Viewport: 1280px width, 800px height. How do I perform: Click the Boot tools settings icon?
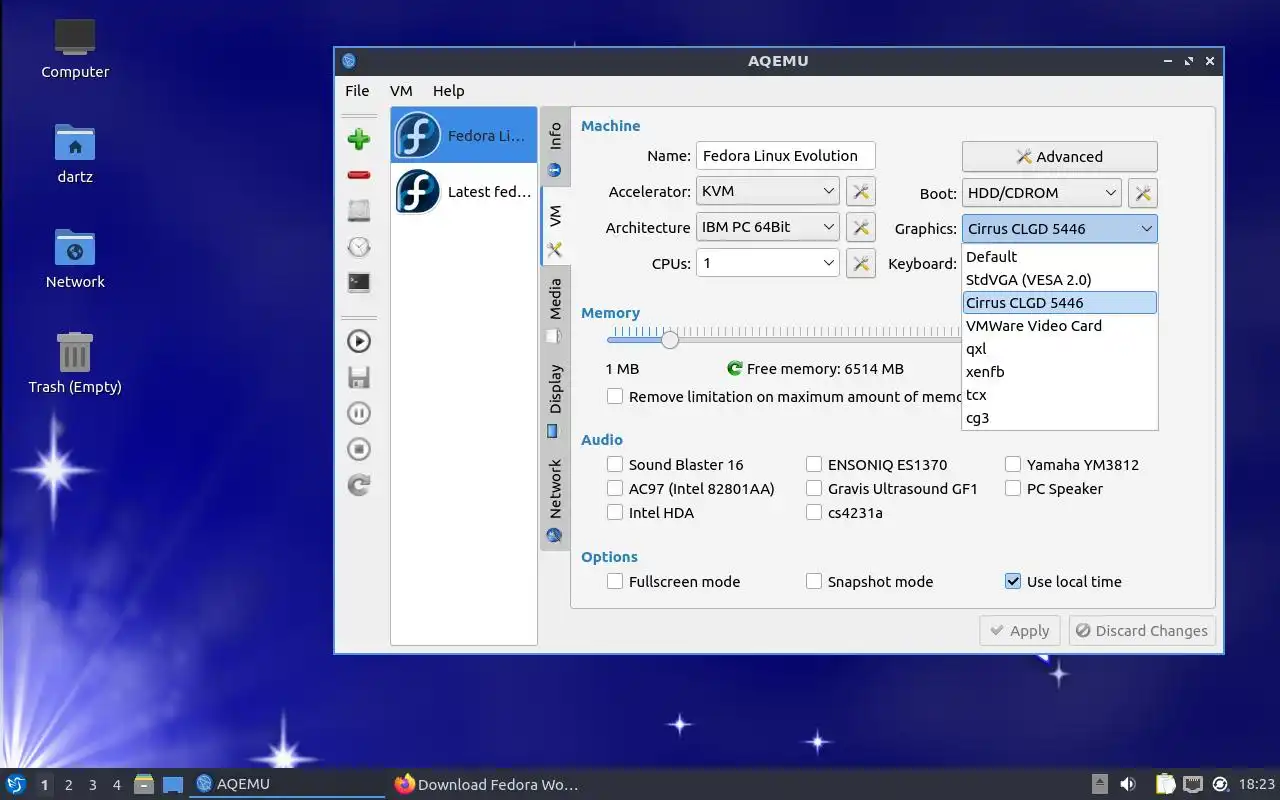tap(1143, 193)
